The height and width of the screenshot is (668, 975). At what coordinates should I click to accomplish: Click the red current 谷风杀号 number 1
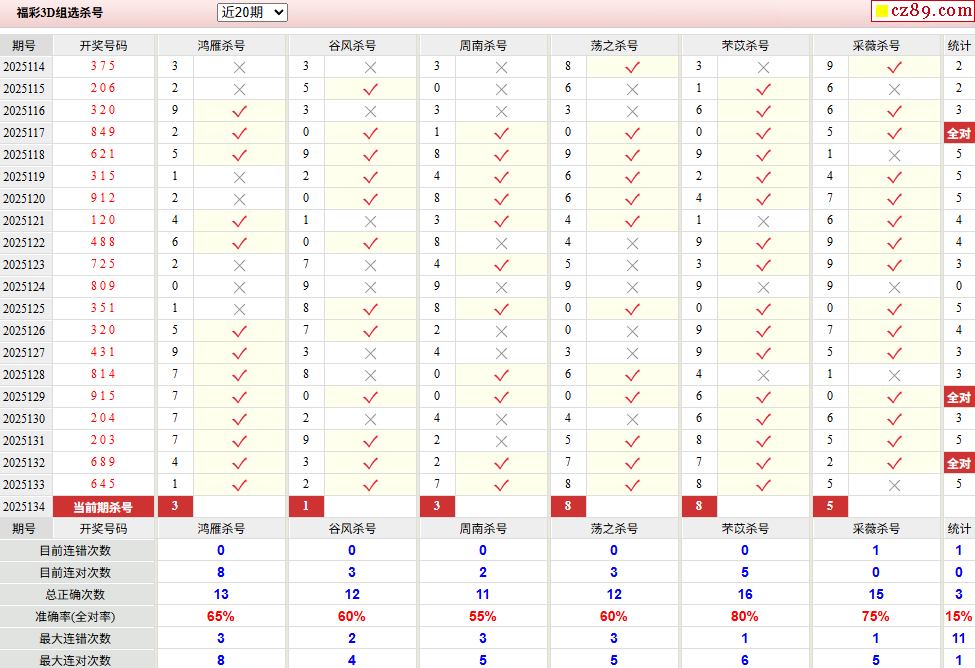coord(306,506)
